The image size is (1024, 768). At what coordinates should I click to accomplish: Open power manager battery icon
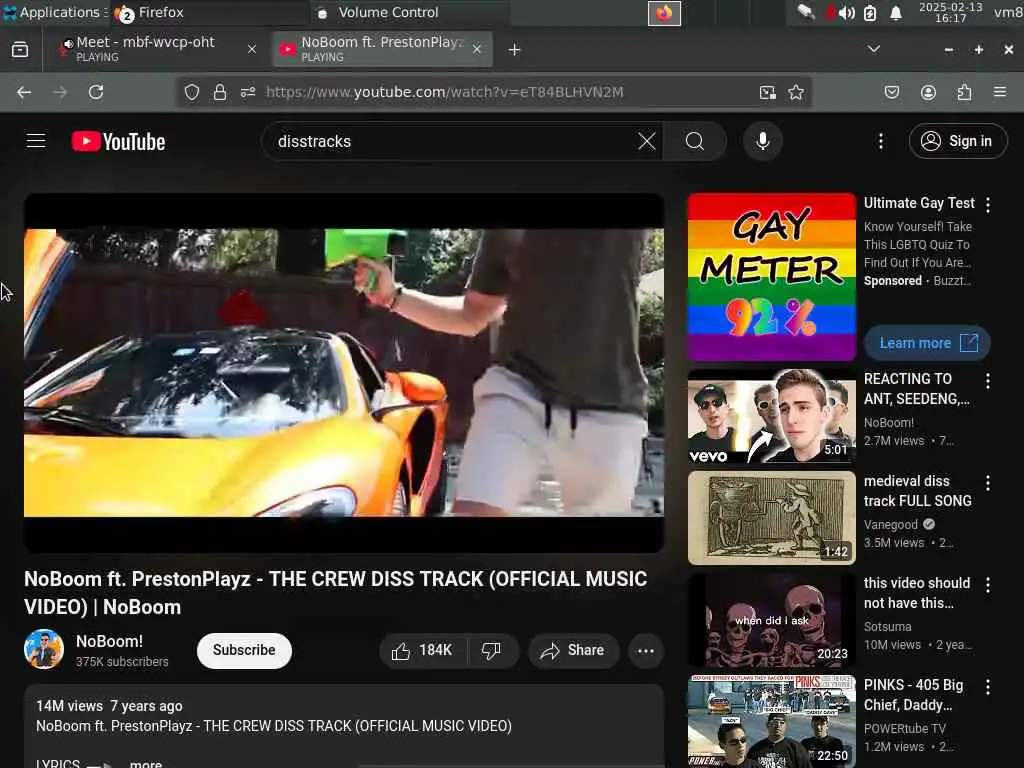[870, 13]
